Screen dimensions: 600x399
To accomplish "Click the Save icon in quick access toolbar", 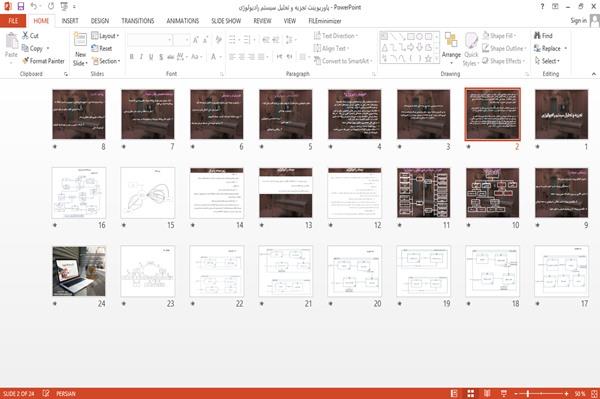I will pyautogui.click(x=21, y=7).
